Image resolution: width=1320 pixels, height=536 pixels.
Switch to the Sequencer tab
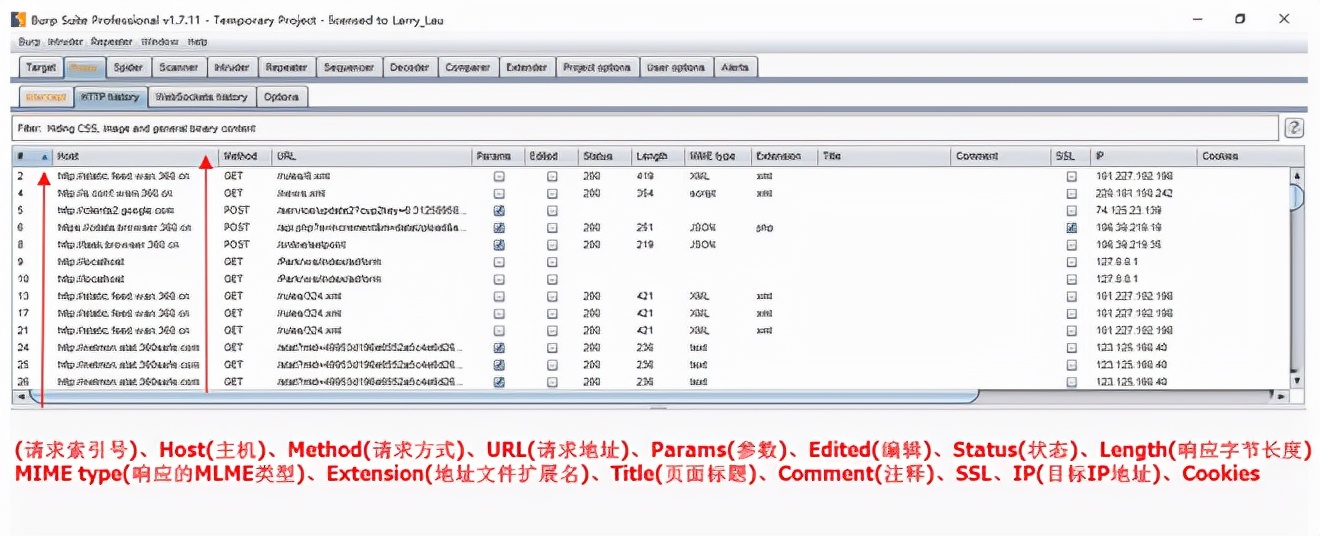[349, 67]
